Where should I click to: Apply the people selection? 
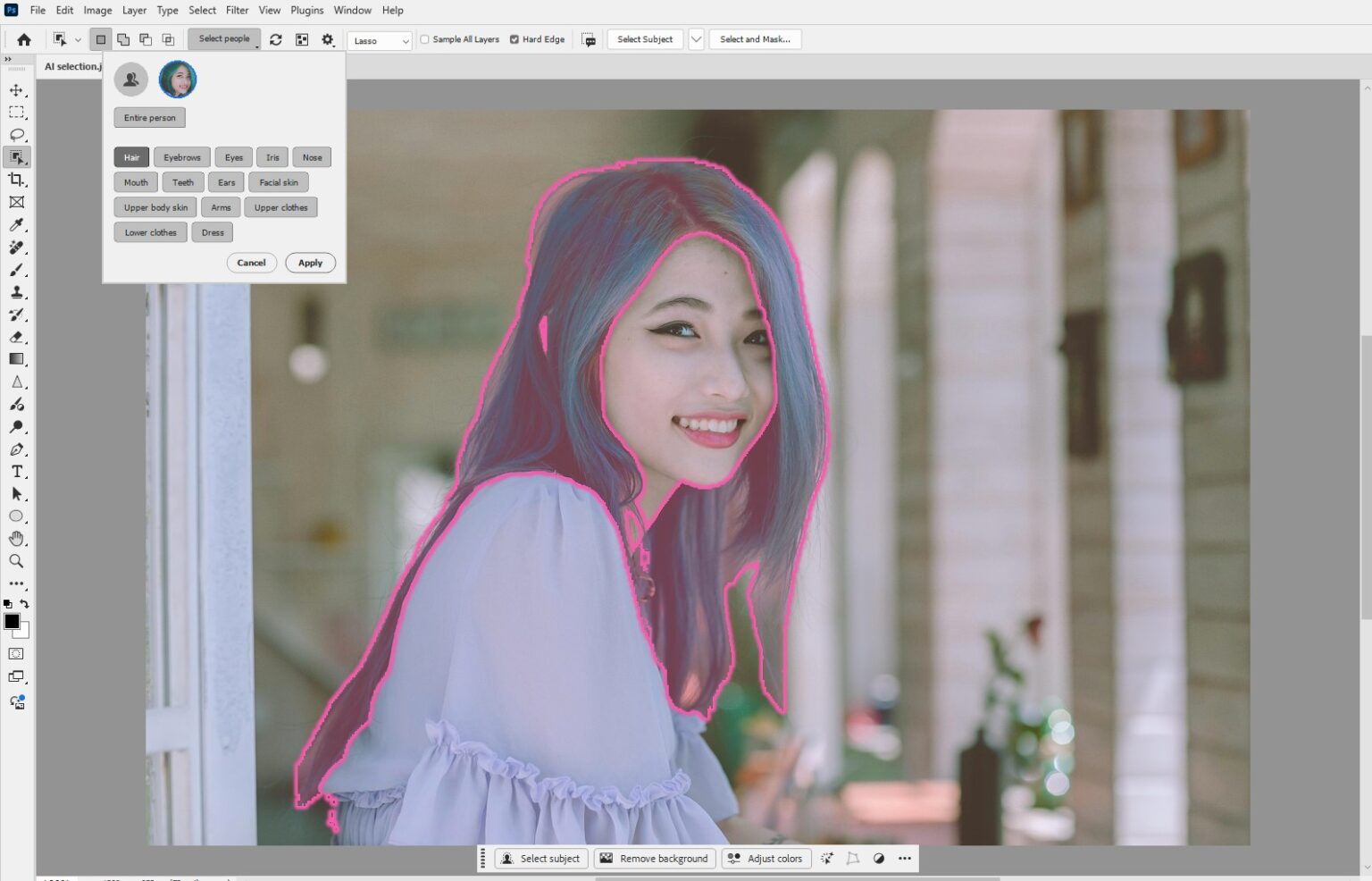(310, 263)
